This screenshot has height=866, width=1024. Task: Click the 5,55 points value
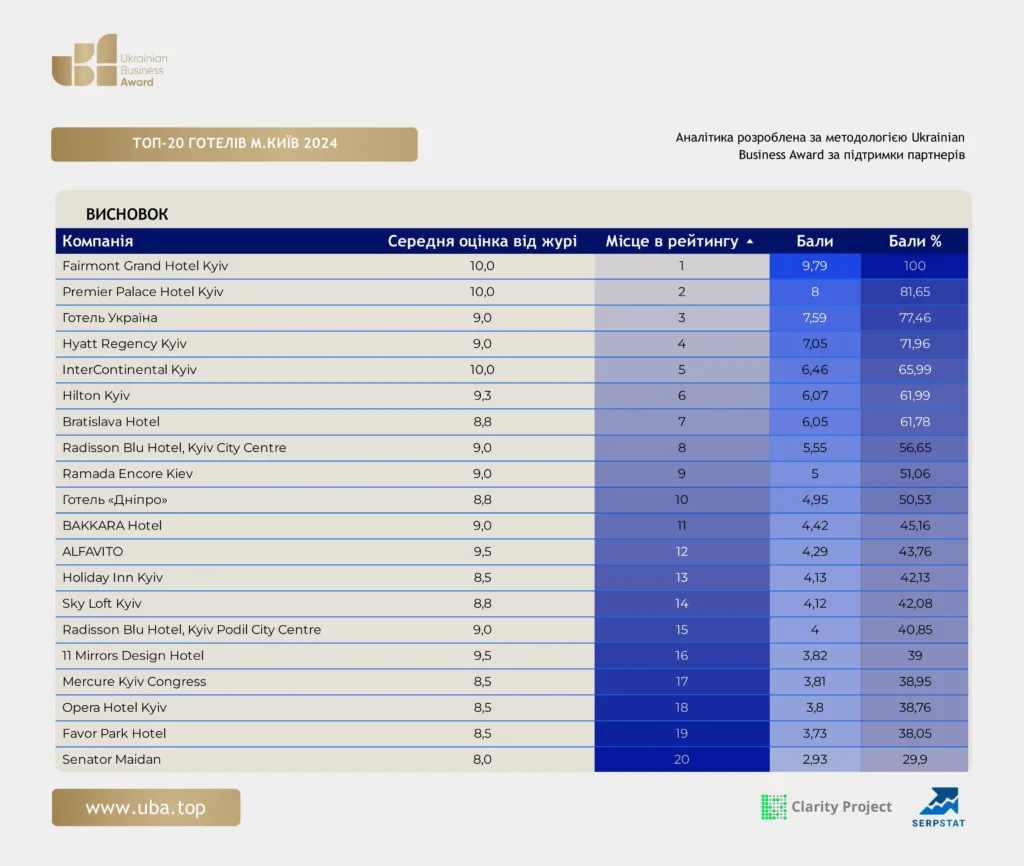pyautogui.click(x=814, y=448)
